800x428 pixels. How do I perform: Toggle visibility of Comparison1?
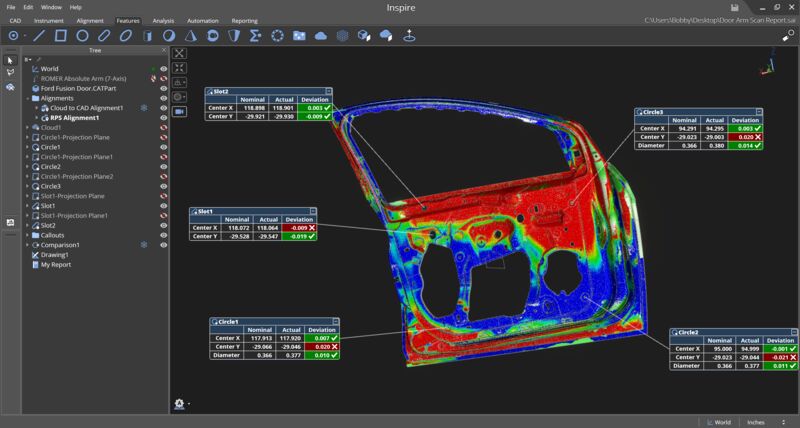[164, 245]
